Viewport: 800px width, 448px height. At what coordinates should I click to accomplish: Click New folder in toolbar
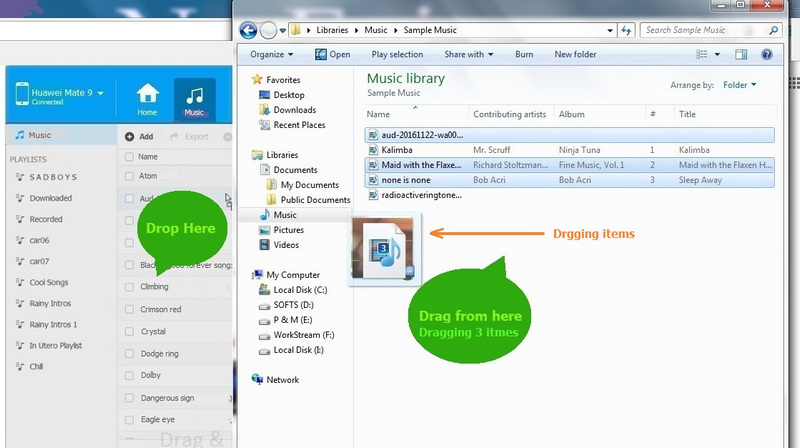(x=575, y=54)
